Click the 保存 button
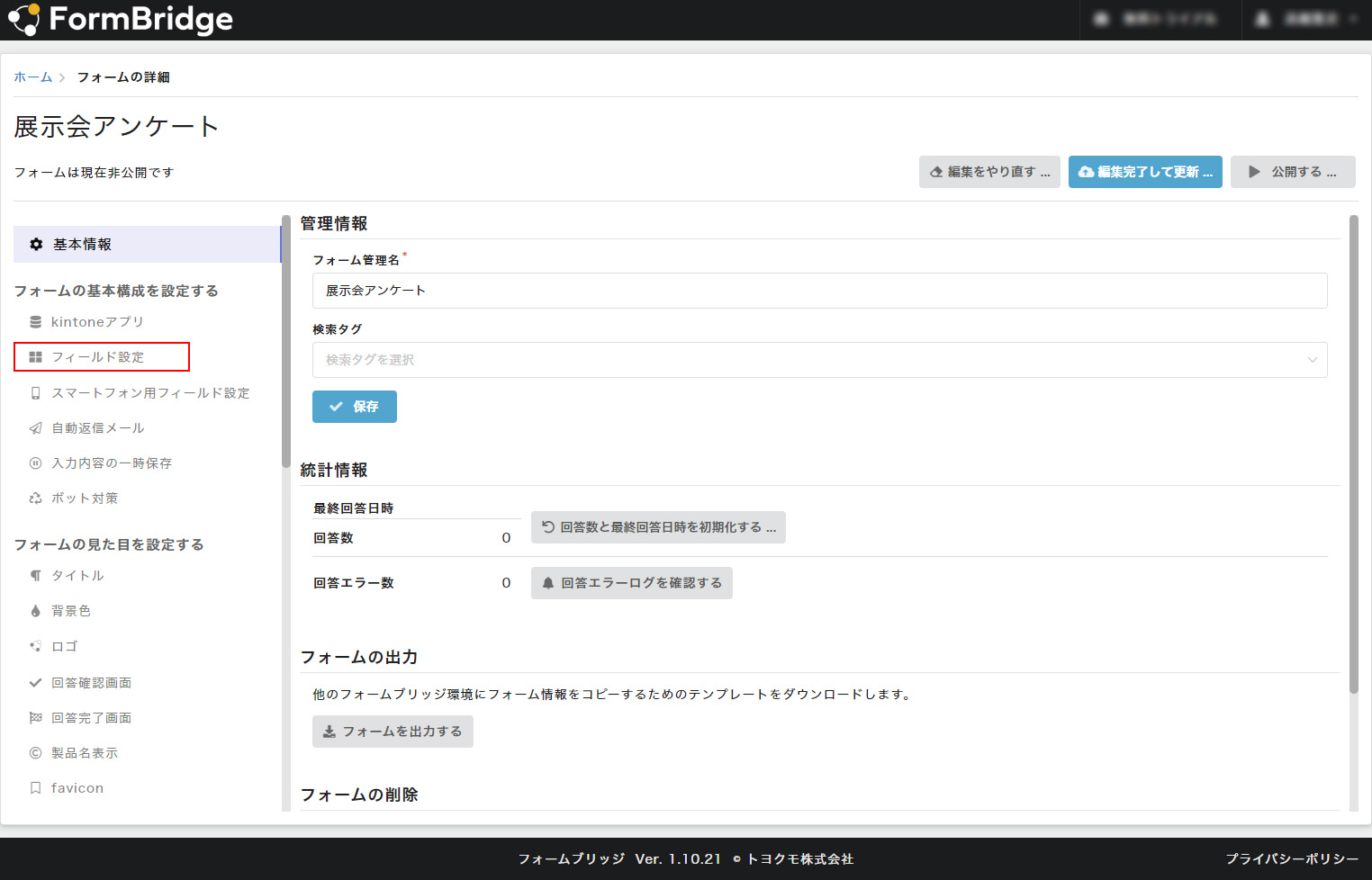 [x=355, y=407]
